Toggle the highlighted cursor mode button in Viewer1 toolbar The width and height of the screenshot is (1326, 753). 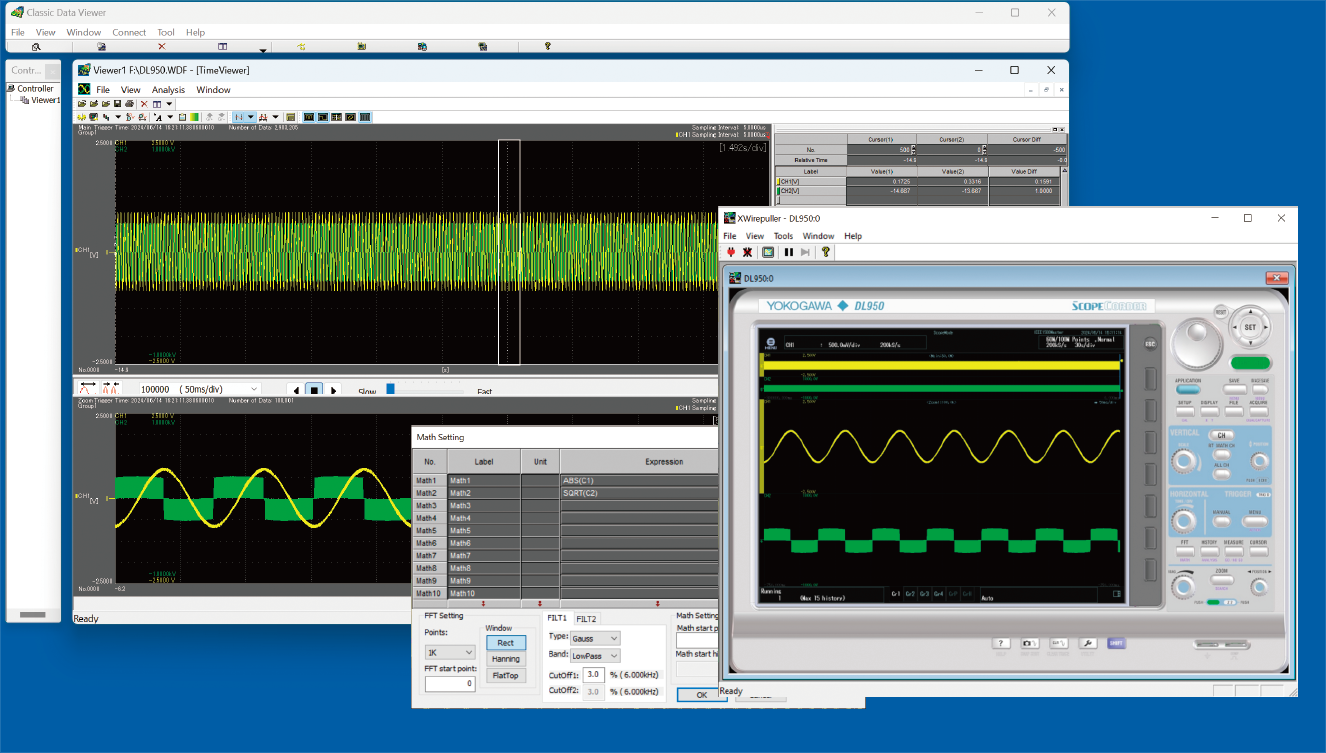coord(238,117)
